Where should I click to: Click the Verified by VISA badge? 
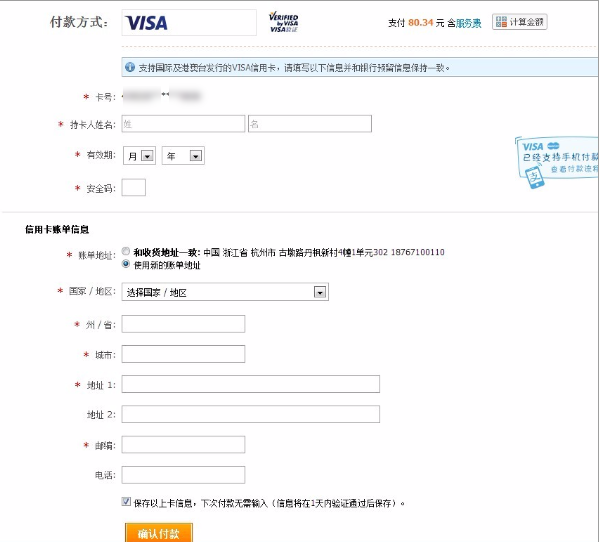pyautogui.click(x=283, y=23)
